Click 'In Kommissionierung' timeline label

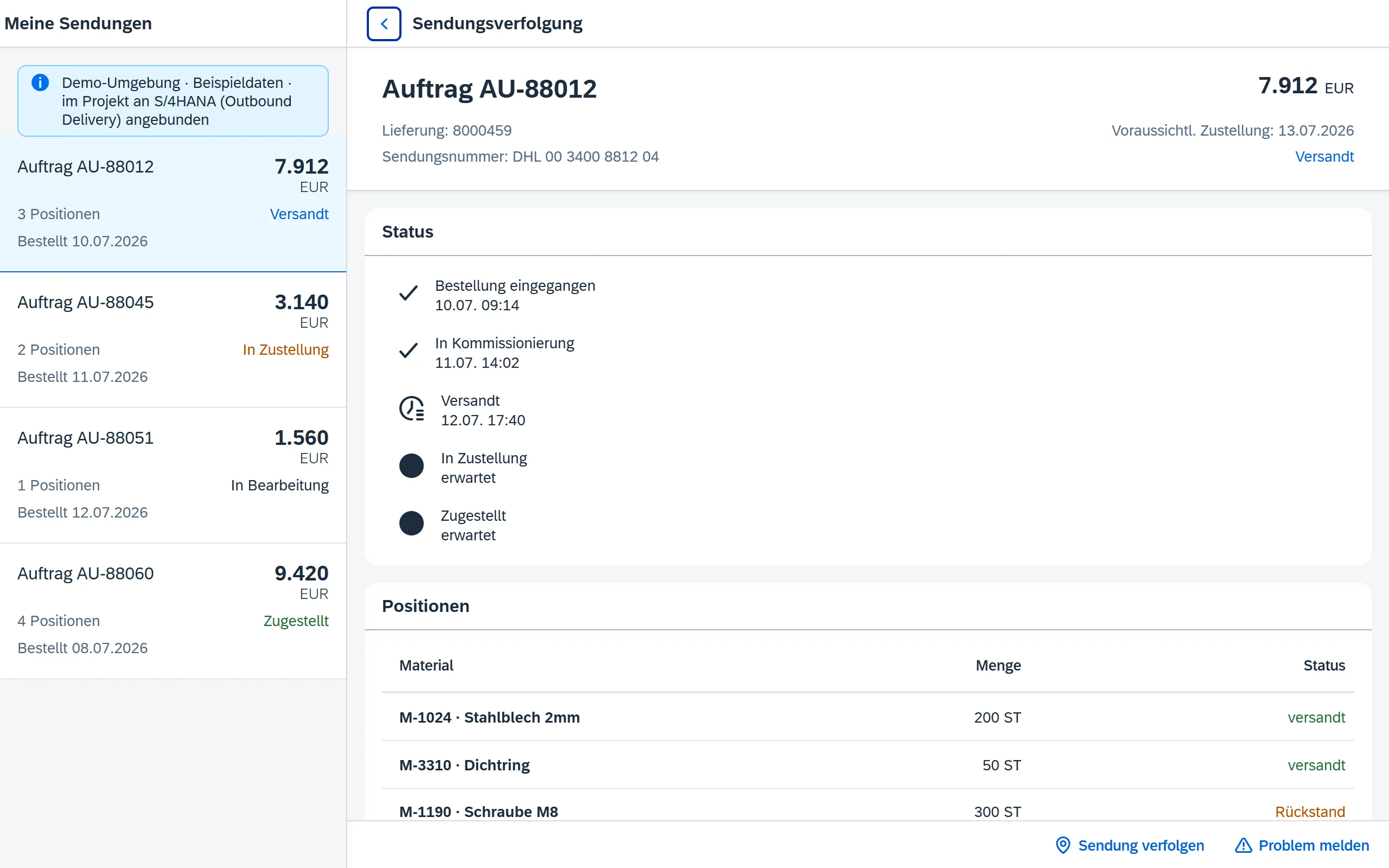click(x=504, y=343)
